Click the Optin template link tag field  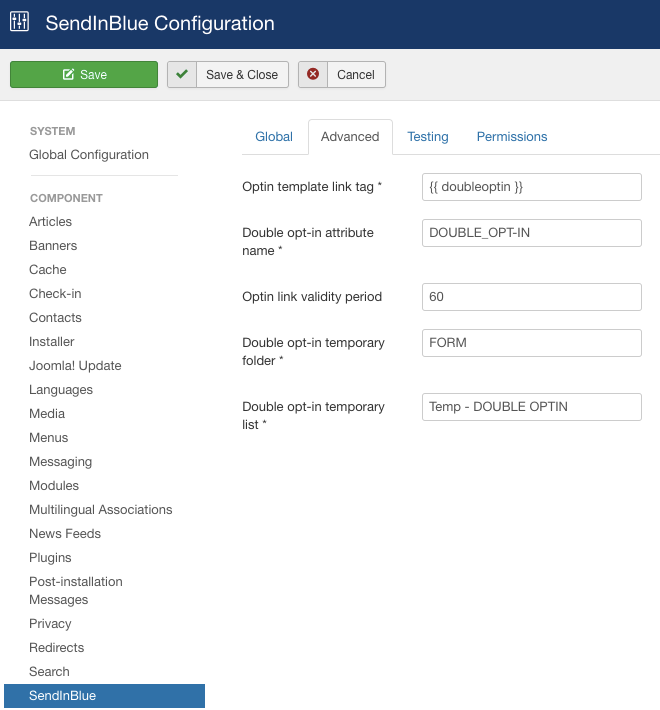(531, 187)
